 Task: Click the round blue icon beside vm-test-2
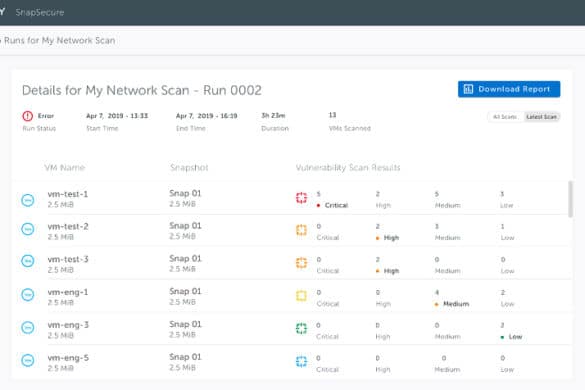pyautogui.click(x=28, y=229)
